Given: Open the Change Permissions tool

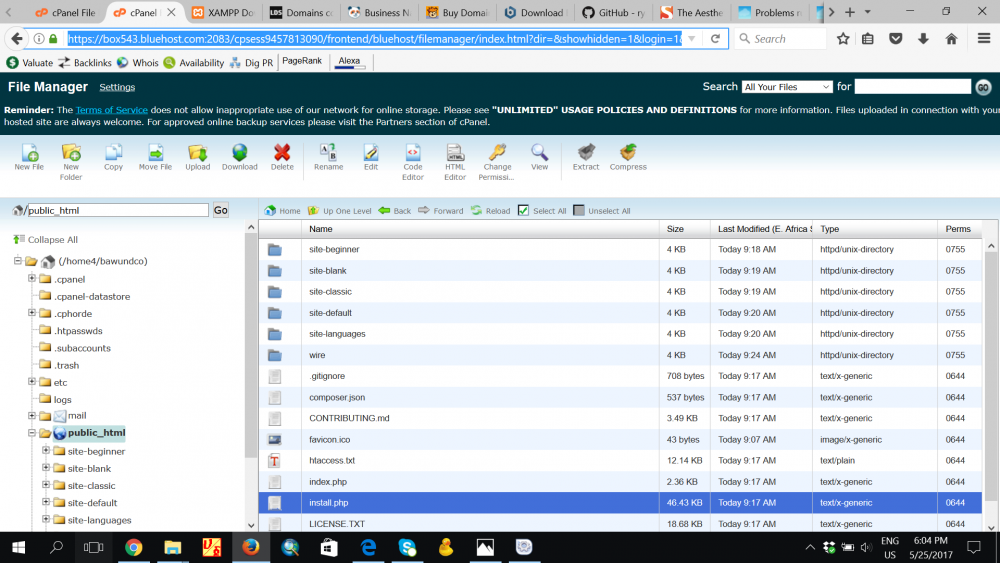Looking at the screenshot, I should (x=497, y=156).
